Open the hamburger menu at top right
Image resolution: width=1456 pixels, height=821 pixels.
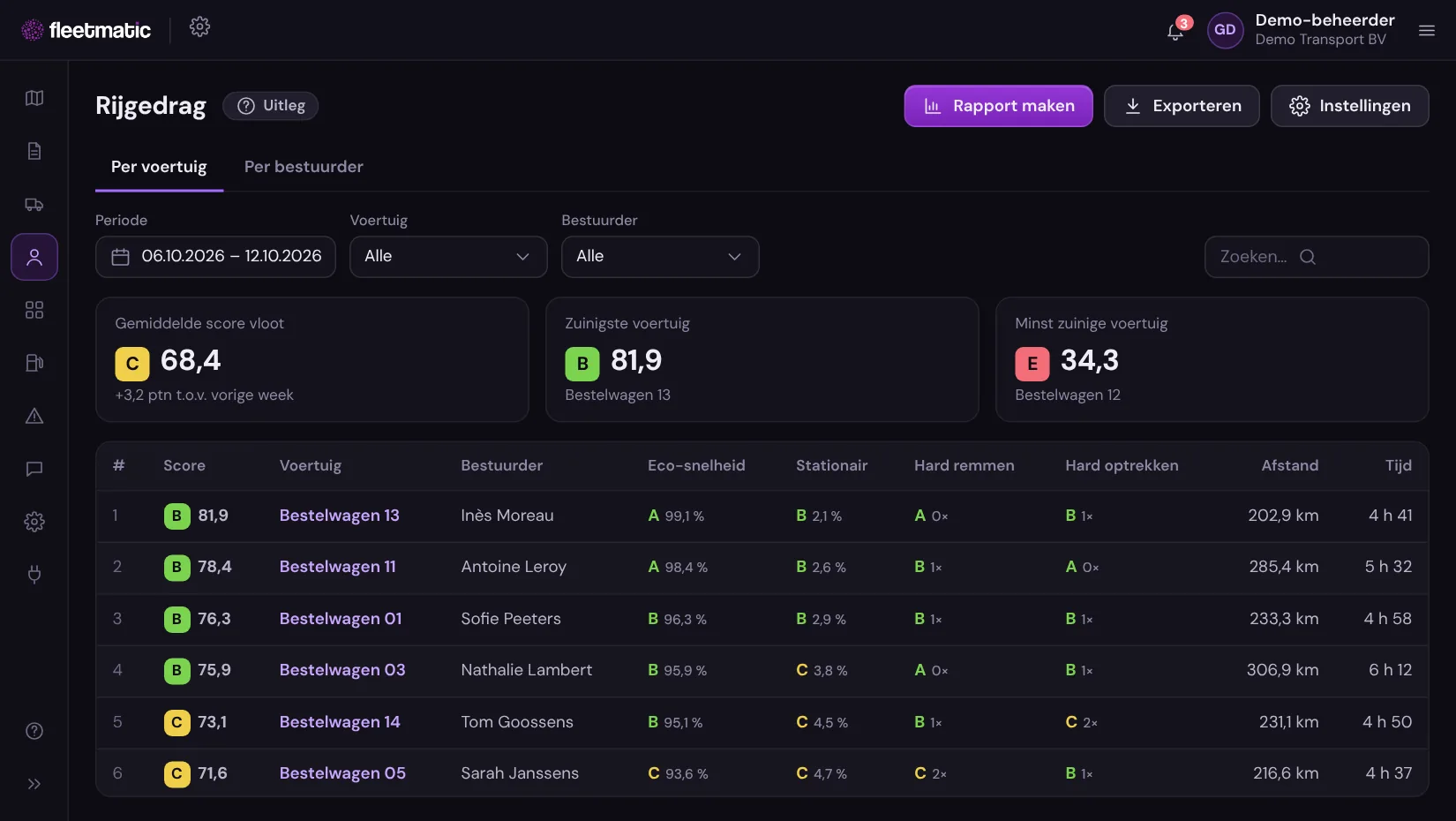coord(1427,30)
